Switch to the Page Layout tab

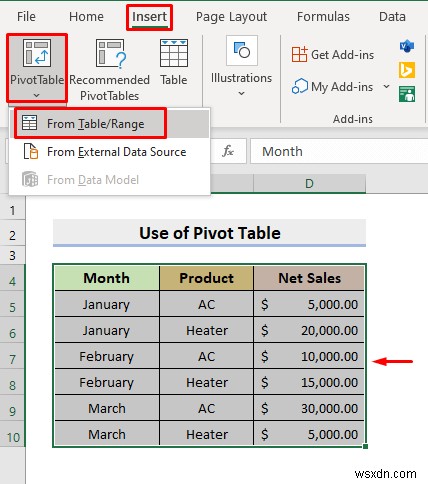click(x=231, y=17)
